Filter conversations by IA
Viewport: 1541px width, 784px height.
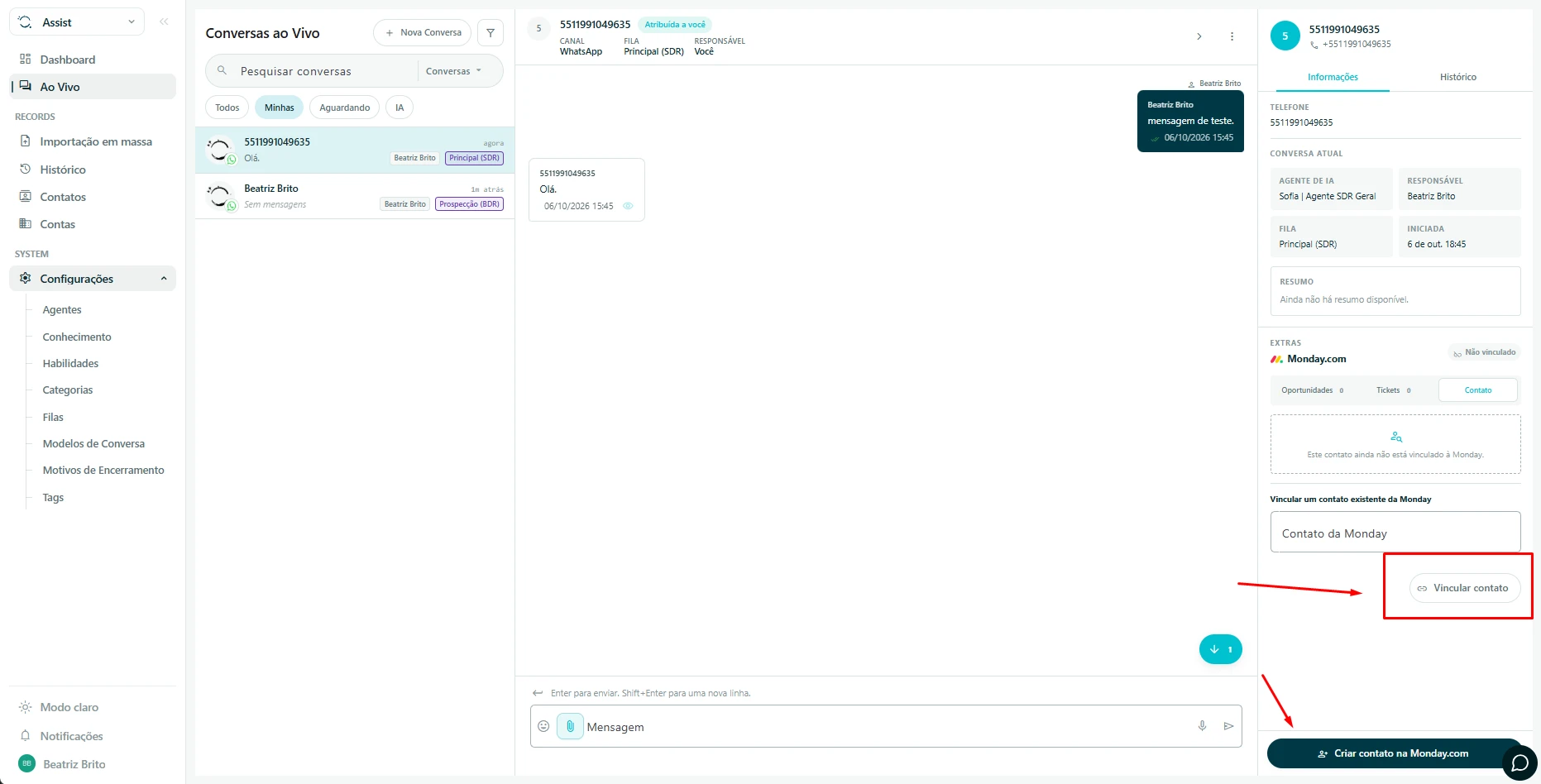[x=400, y=108]
